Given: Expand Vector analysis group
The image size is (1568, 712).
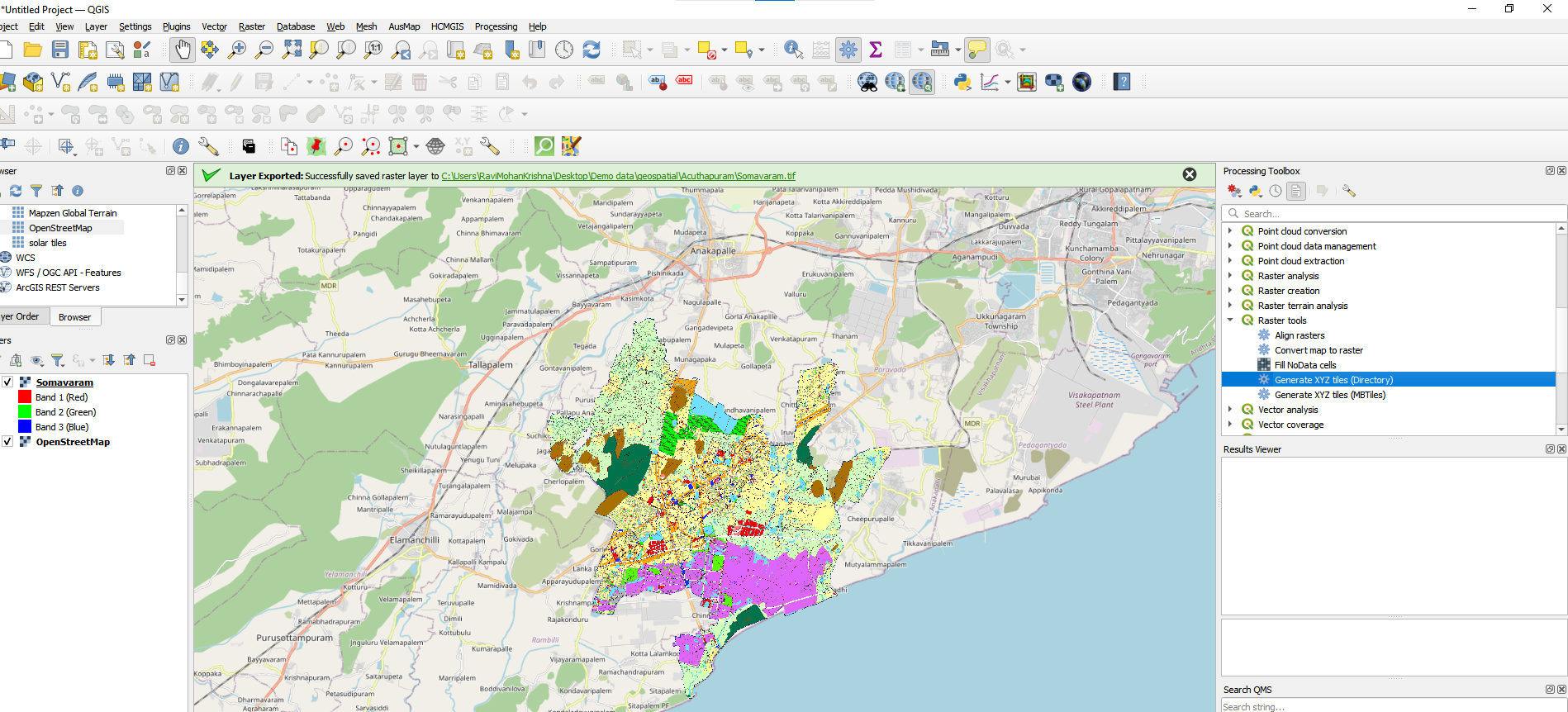Looking at the screenshot, I should (x=1230, y=410).
